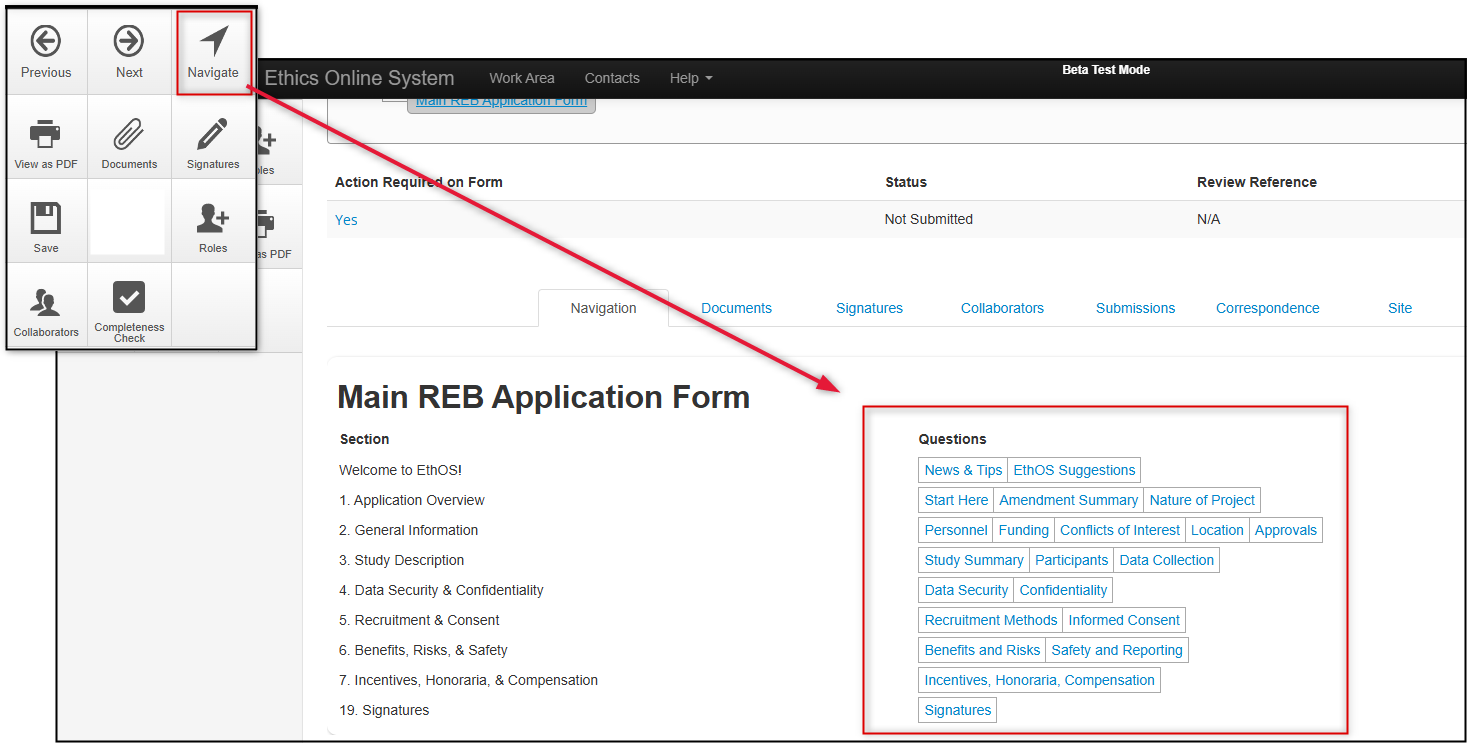Open the Informed Consent question page
The height and width of the screenshot is (743, 1467).
(x=1123, y=620)
